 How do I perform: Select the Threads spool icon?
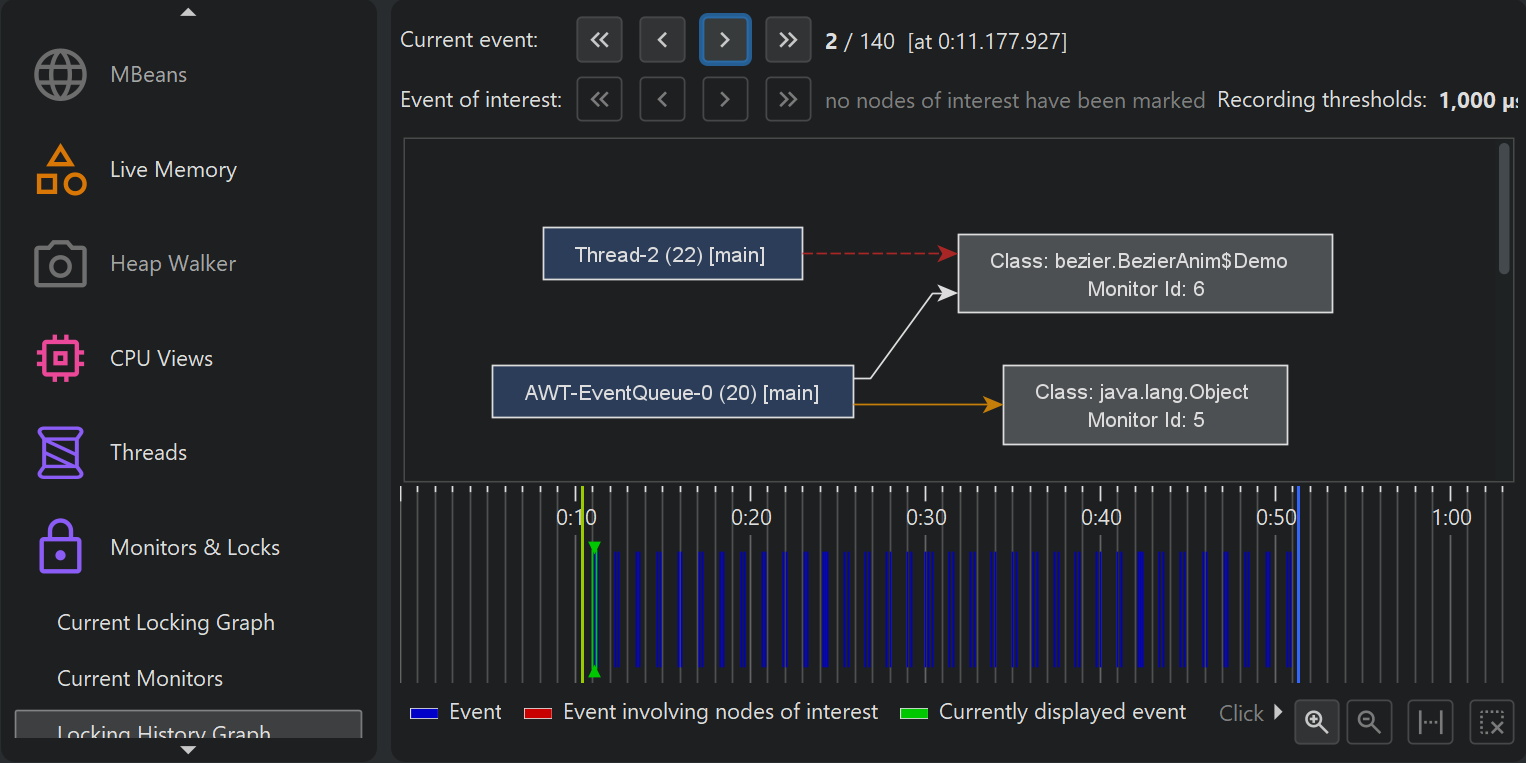(x=60, y=453)
